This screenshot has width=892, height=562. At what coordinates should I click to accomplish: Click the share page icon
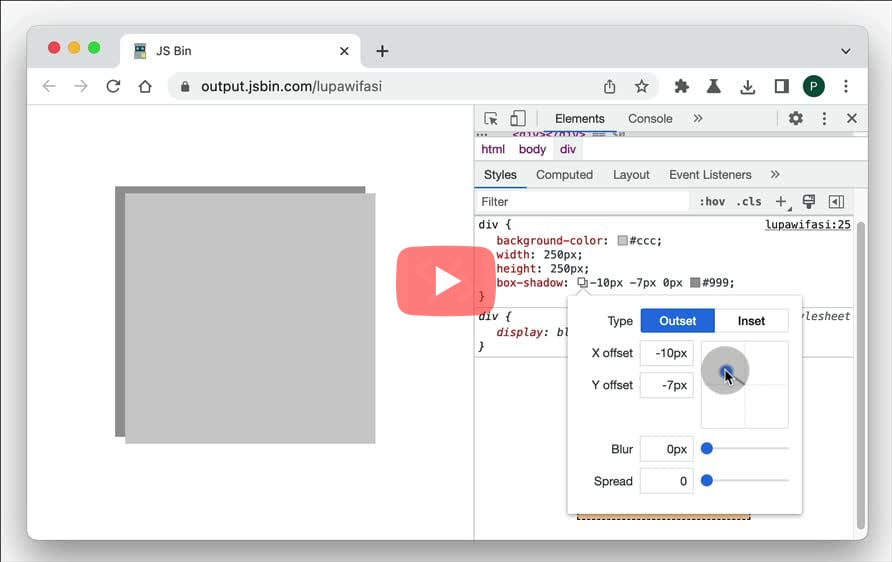point(609,86)
